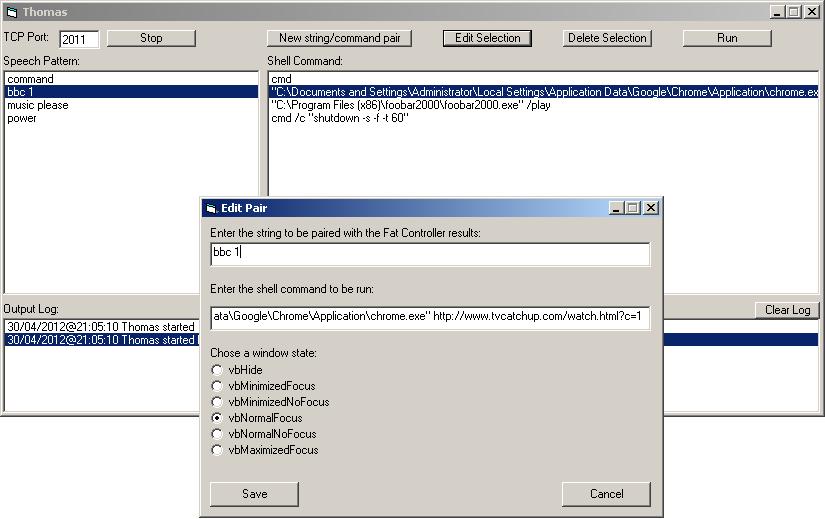Viewport: 825px width, 519px height.
Task: Select the chrome.exe shell command row
Action: click(x=544, y=92)
